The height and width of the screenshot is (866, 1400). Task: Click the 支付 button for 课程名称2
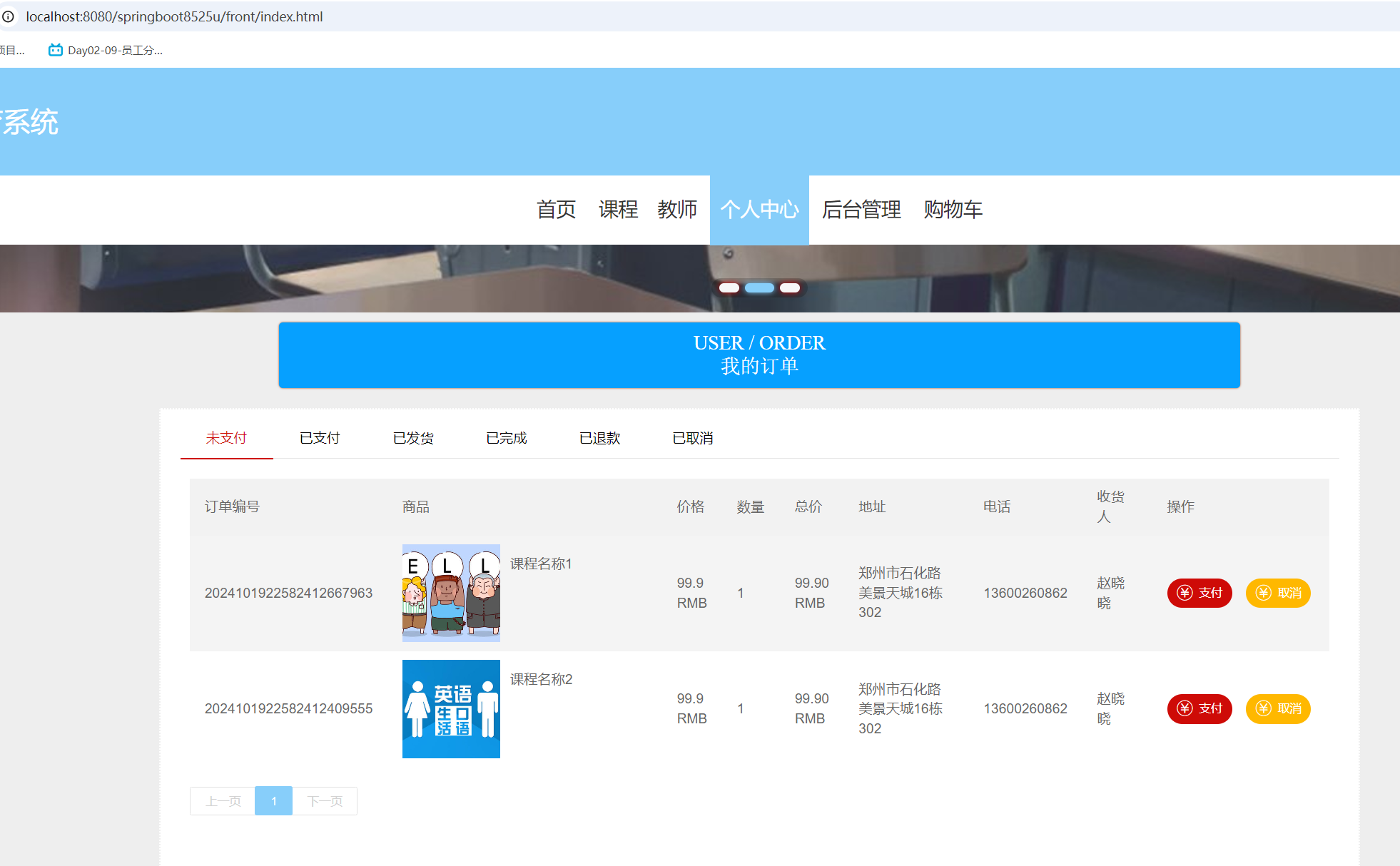click(1199, 708)
